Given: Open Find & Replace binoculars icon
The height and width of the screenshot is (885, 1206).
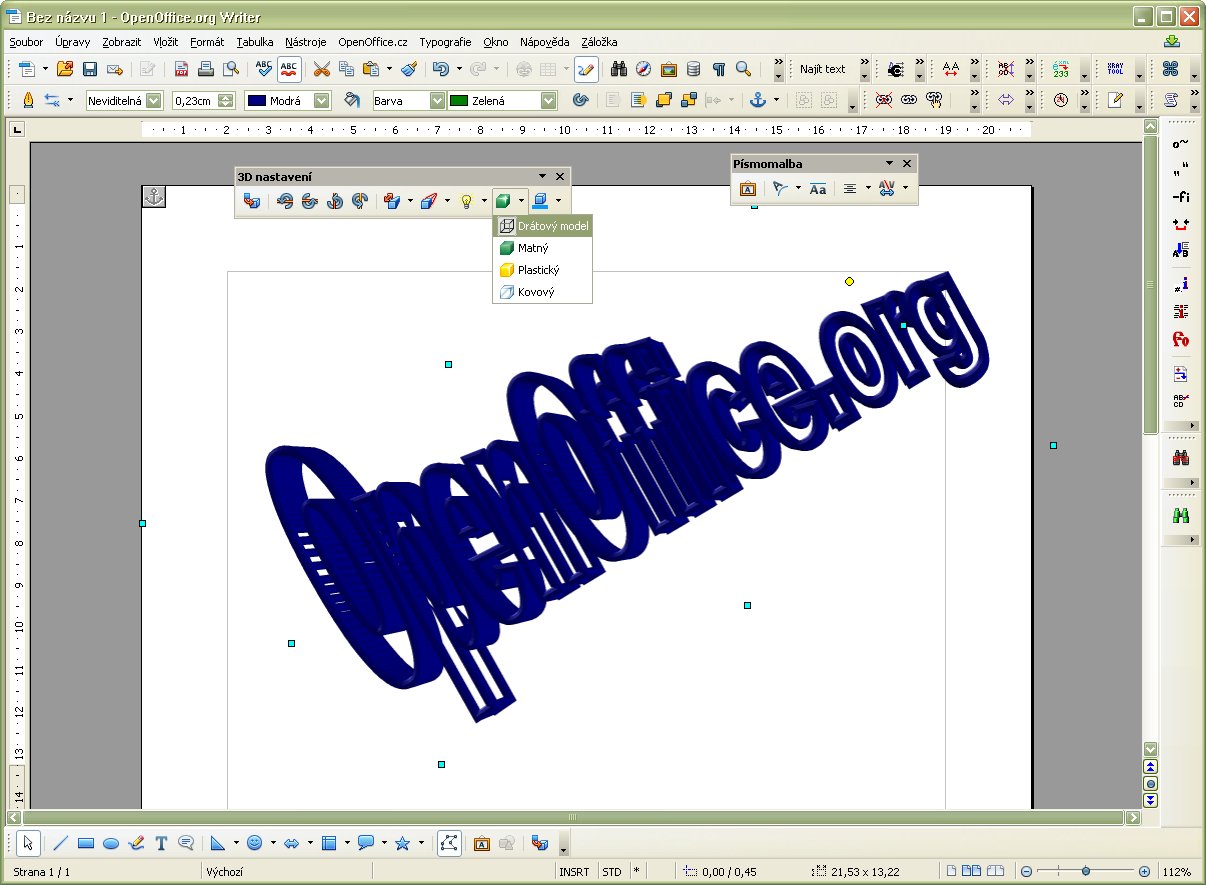Looking at the screenshot, I should click(619, 69).
